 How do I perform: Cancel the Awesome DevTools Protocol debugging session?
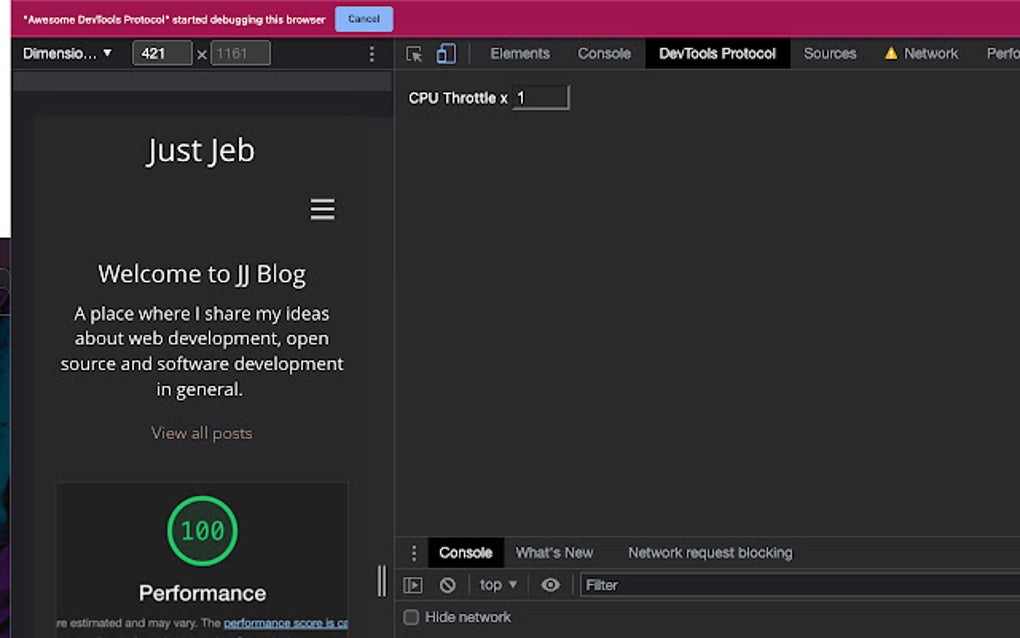tap(363, 18)
